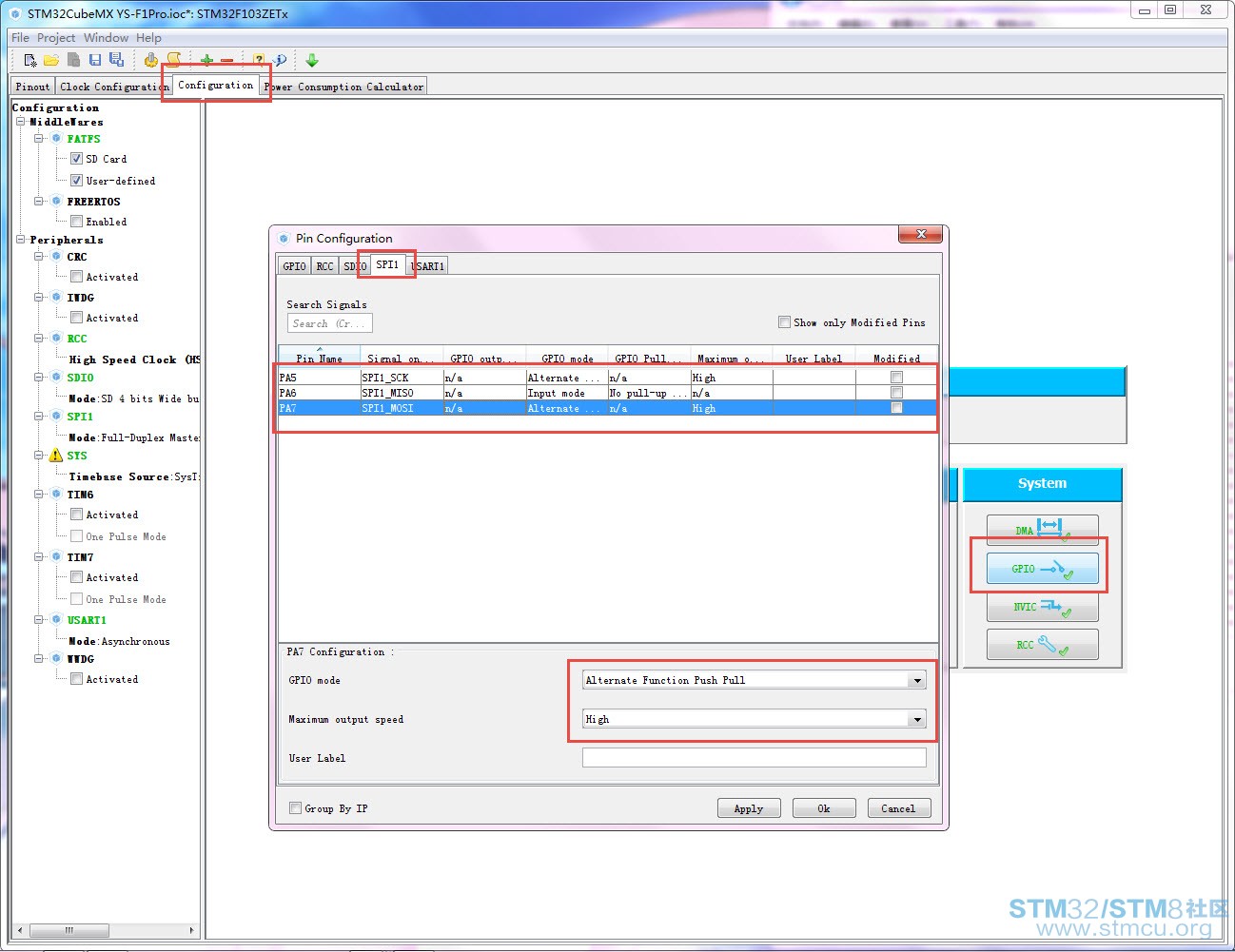Click the Apply button
This screenshot has width=1235, height=952.
tap(749, 808)
